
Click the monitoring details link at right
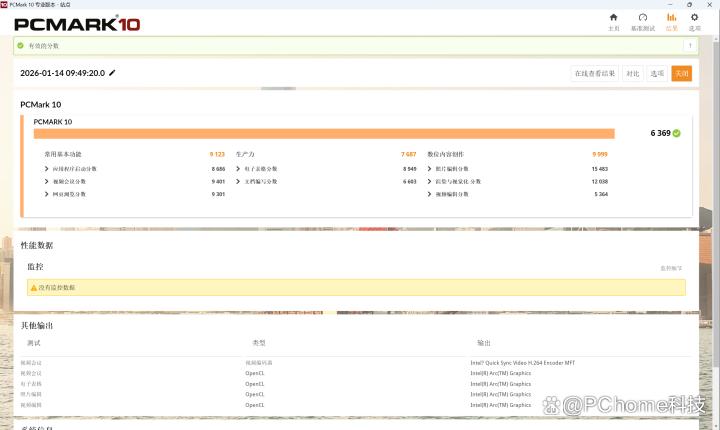(x=671, y=268)
